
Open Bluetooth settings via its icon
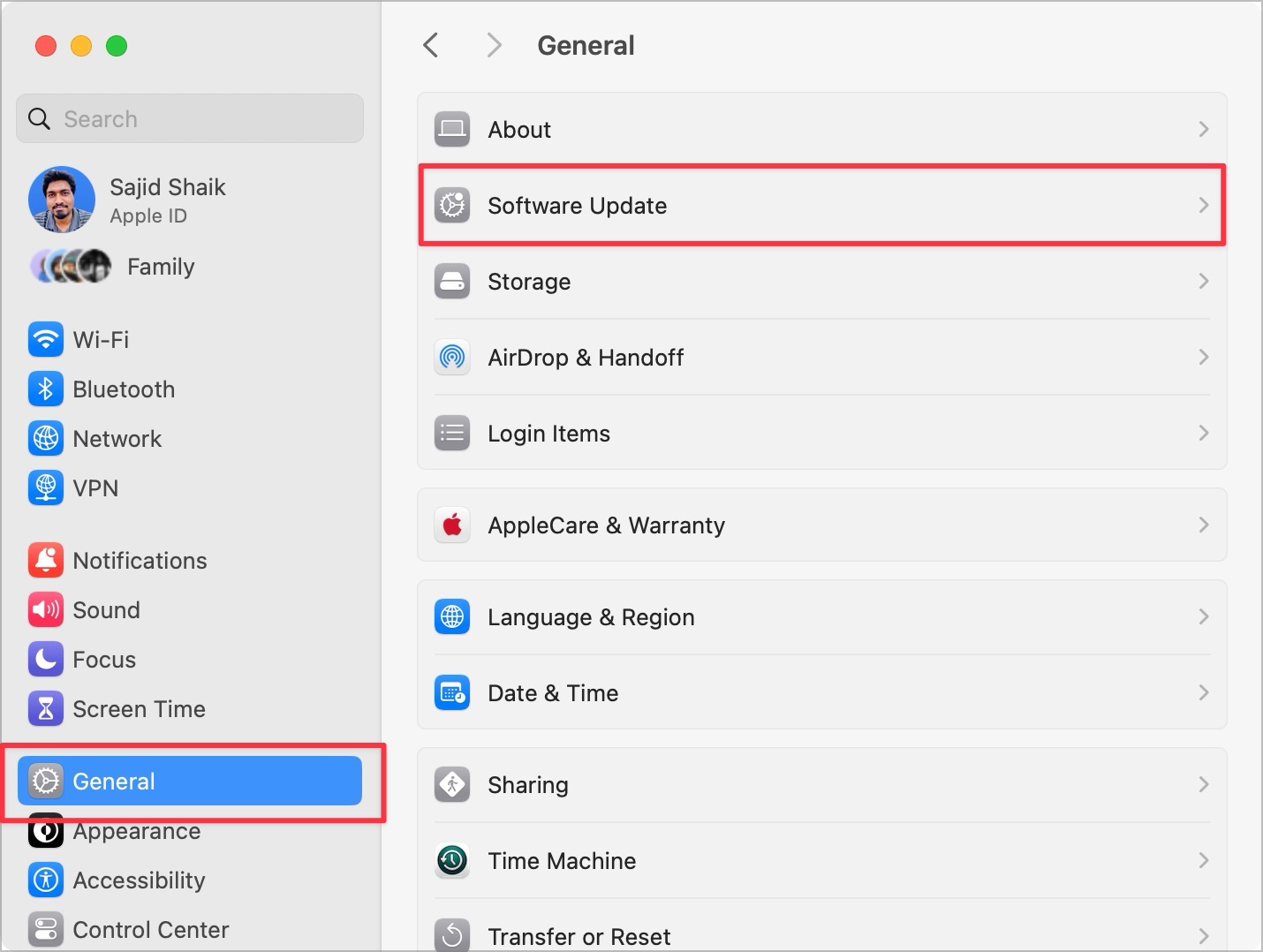pyautogui.click(x=45, y=389)
